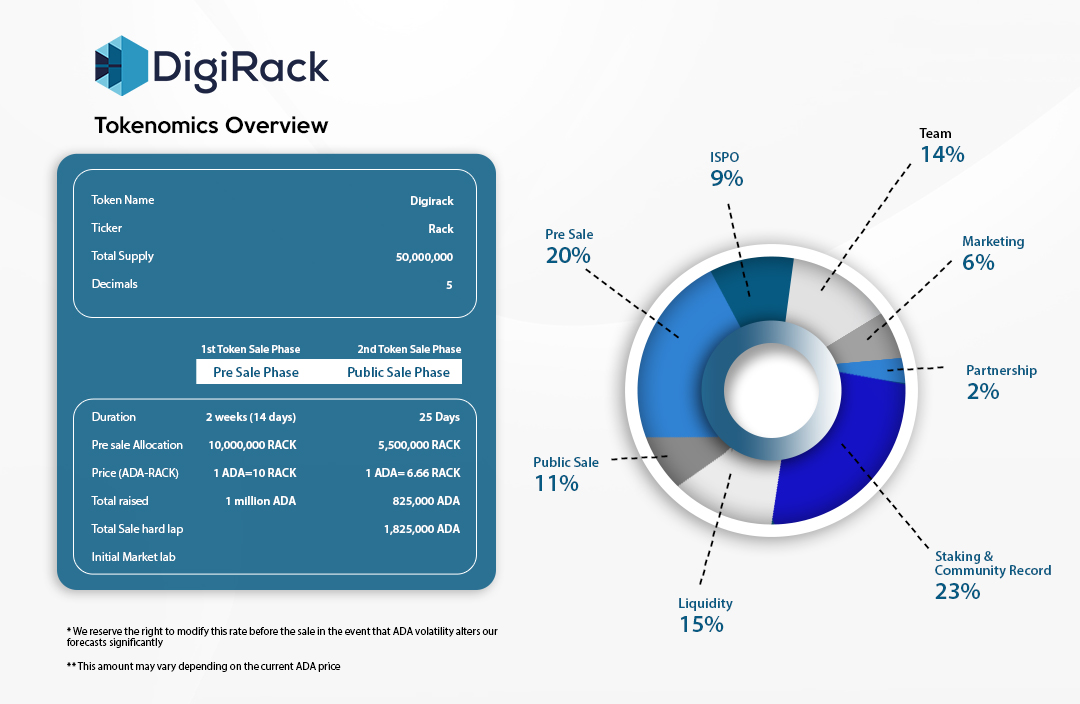Click the decimals value 5
The height and width of the screenshot is (704, 1080).
pyautogui.click(x=449, y=285)
